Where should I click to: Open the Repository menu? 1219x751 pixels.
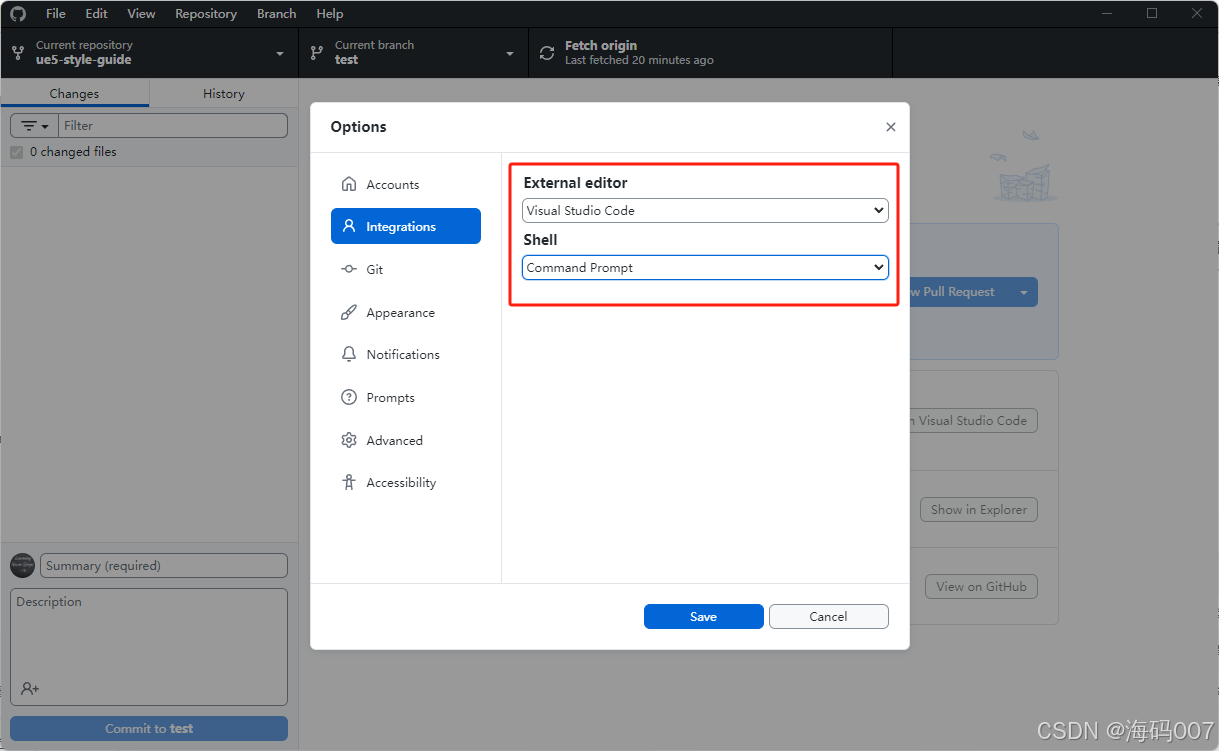pos(206,14)
